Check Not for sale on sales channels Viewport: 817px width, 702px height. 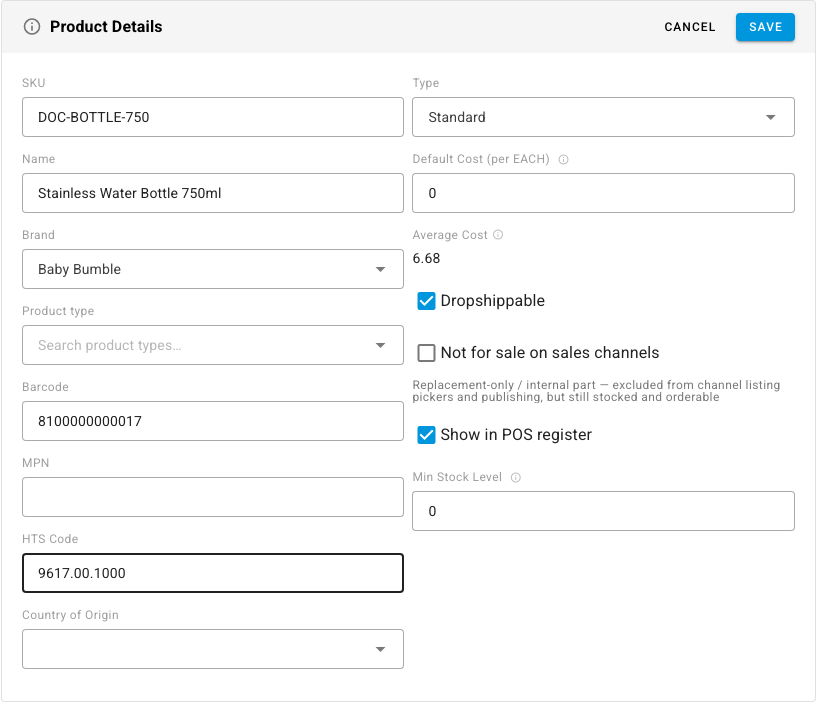(426, 353)
